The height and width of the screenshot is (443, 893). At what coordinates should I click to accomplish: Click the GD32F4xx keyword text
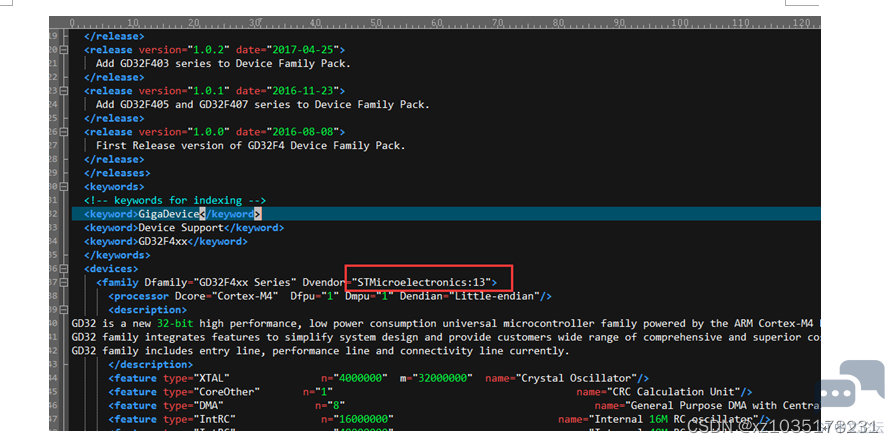click(163, 241)
